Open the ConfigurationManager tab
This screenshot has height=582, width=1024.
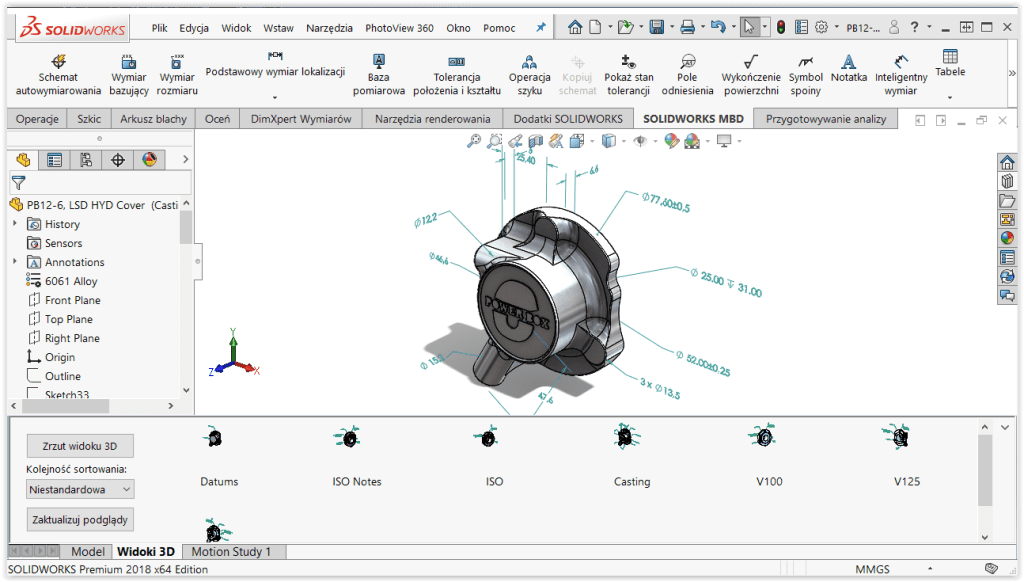coord(86,160)
